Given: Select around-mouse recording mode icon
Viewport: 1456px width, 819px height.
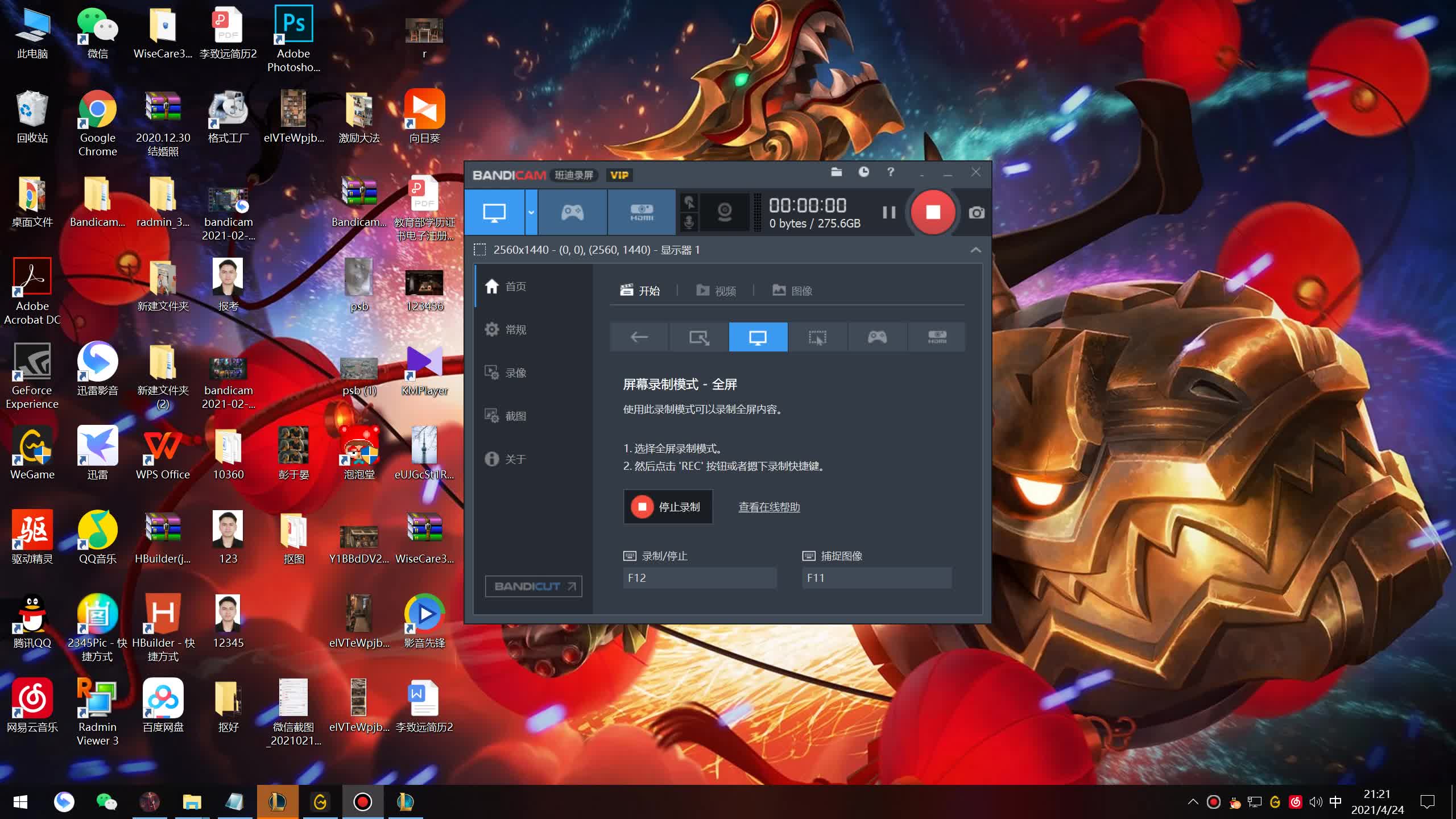Looking at the screenshot, I should (x=818, y=337).
